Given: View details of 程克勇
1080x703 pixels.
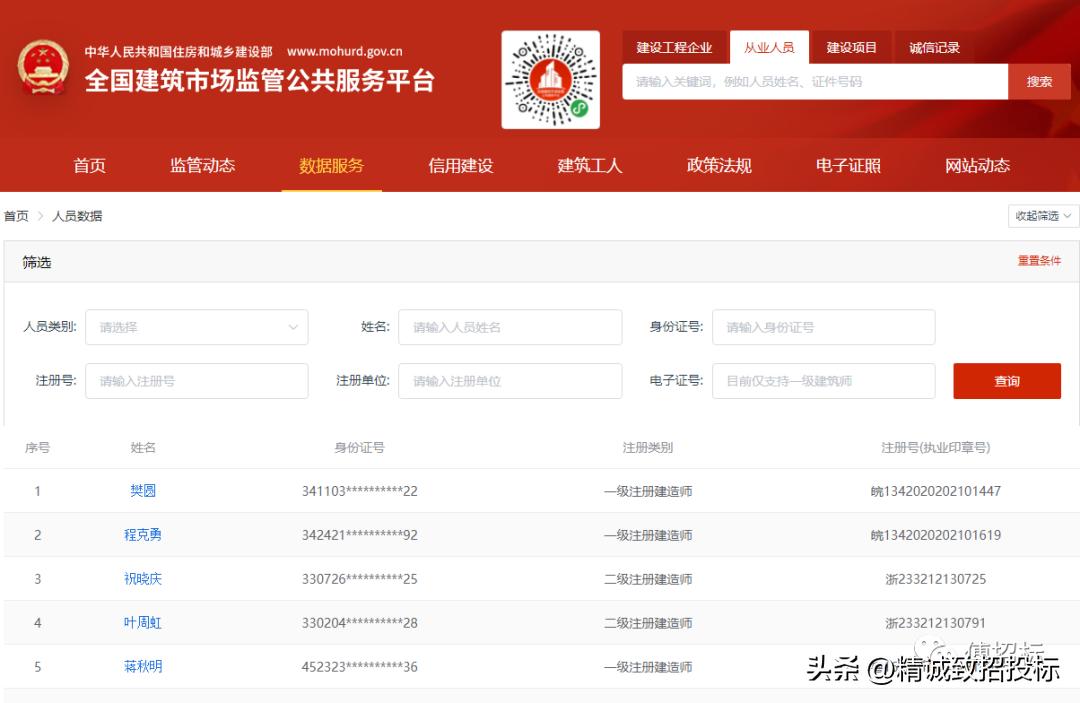Looking at the screenshot, I should pos(142,535).
